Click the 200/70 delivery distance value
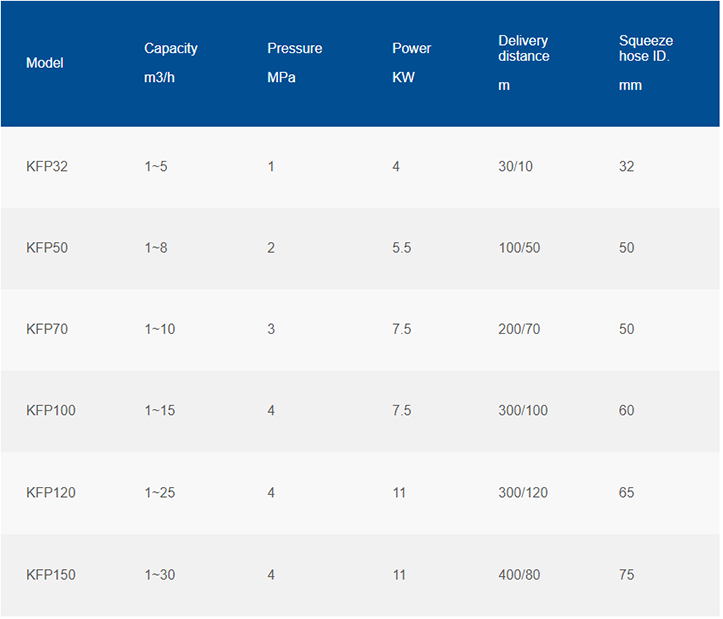 coord(519,329)
